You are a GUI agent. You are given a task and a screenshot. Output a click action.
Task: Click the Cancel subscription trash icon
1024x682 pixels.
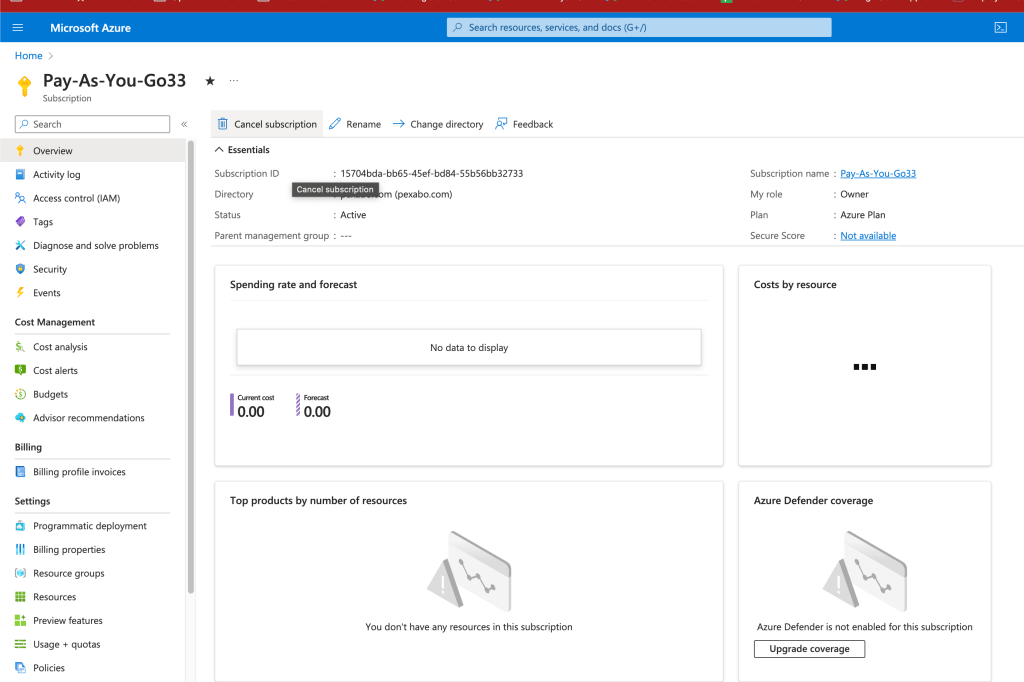pyautogui.click(x=223, y=123)
